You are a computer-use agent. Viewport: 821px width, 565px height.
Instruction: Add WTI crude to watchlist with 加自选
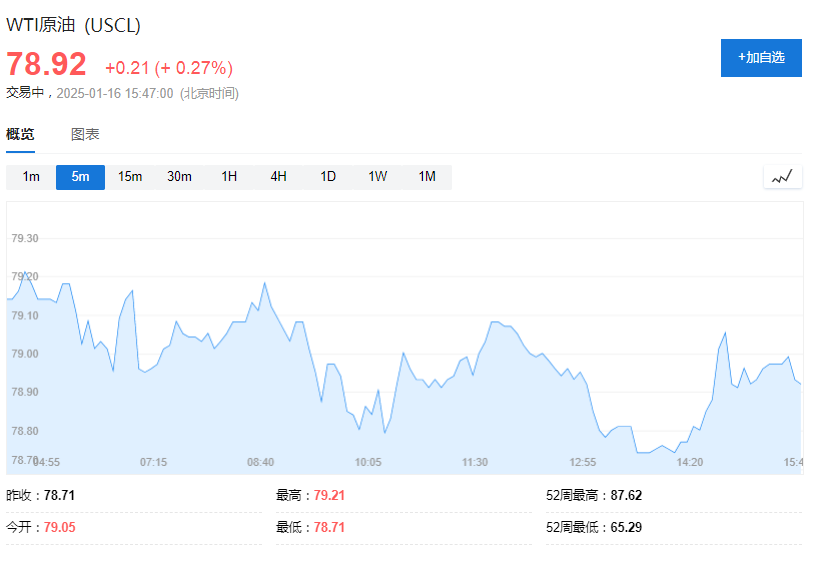(761, 58)
